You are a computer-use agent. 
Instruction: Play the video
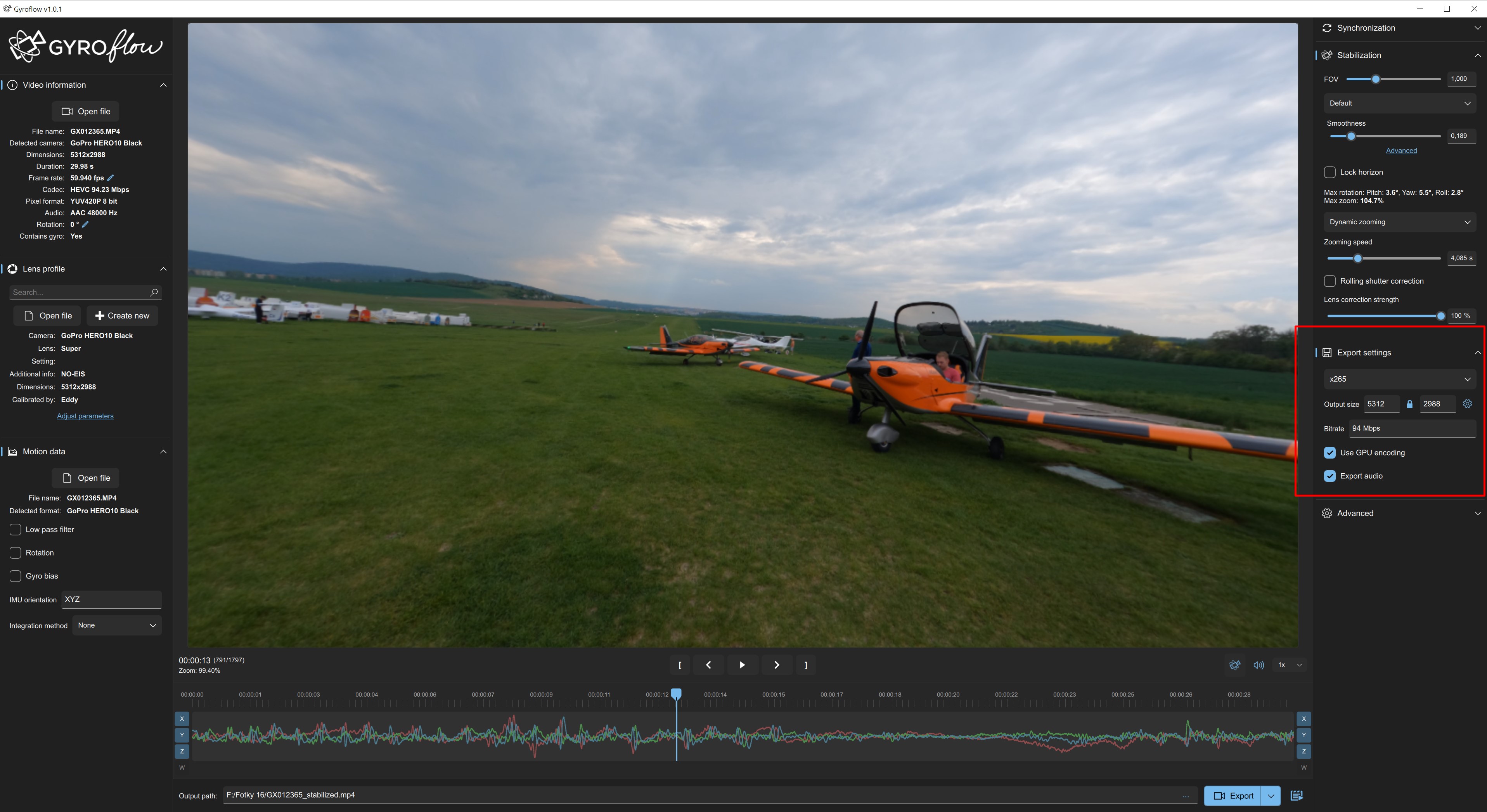point(743,665)
